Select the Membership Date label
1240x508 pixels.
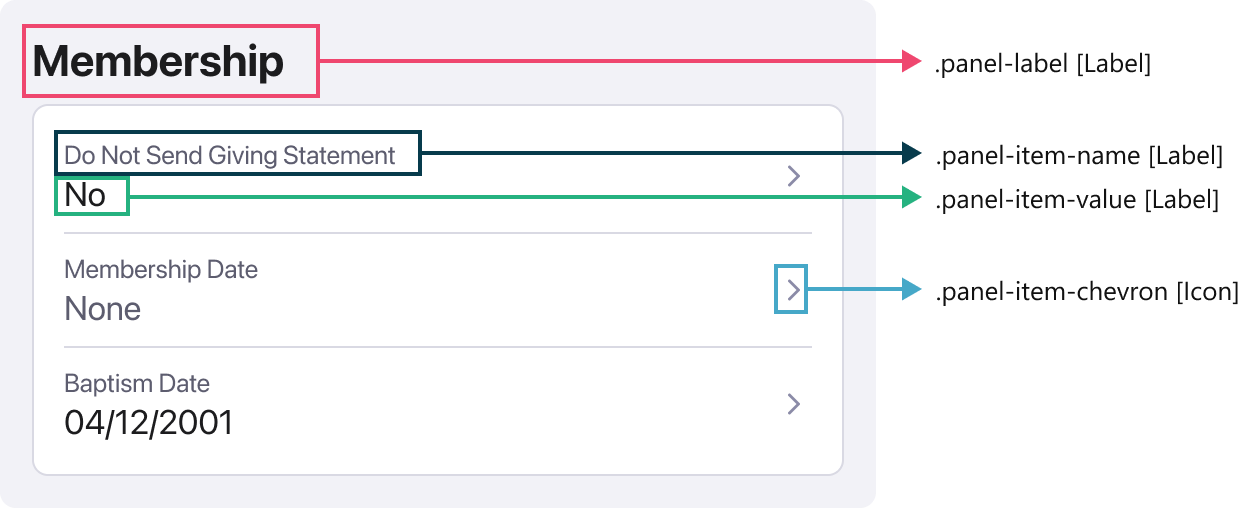tap(161, 269)
